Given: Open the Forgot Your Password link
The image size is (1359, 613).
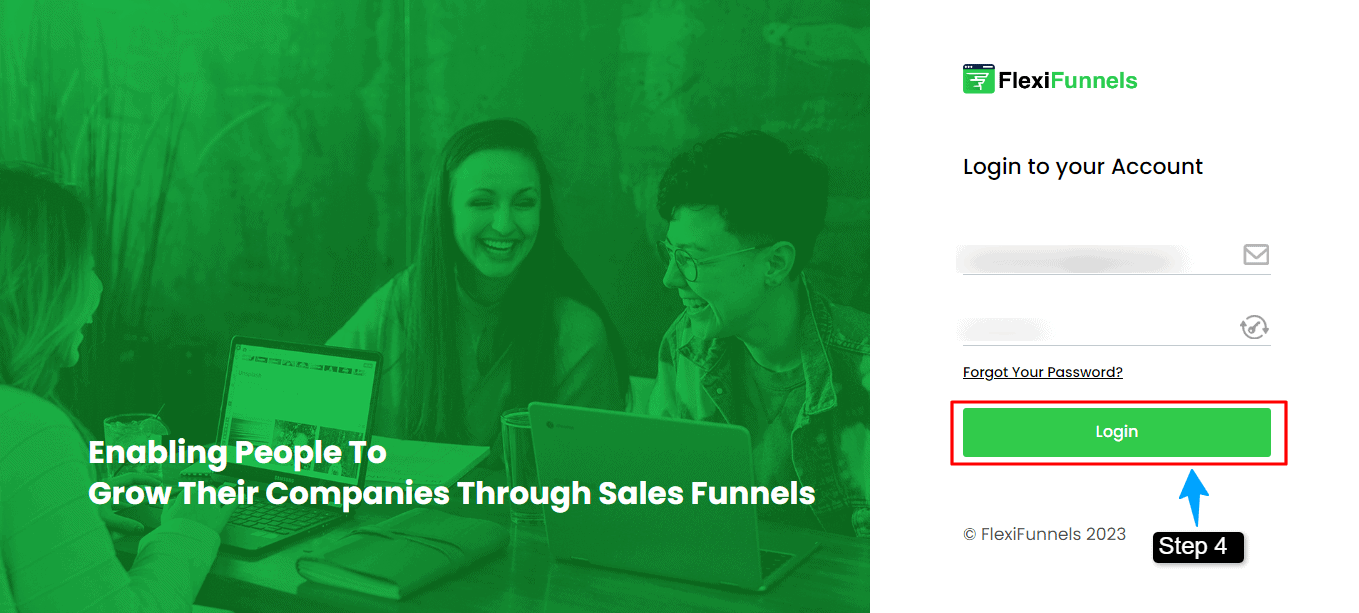Looking at the screenshot, I should [x=1042, y=372].
